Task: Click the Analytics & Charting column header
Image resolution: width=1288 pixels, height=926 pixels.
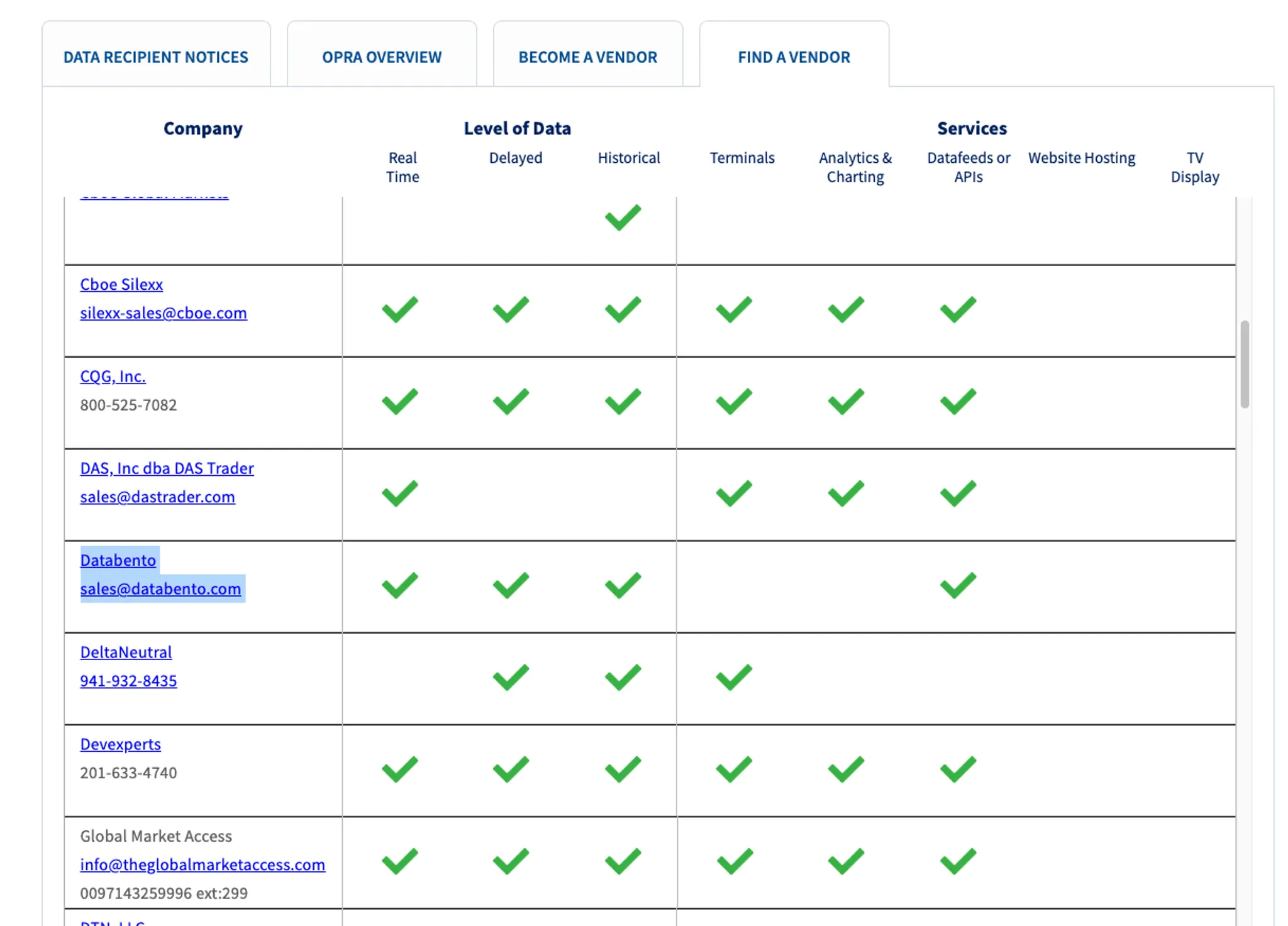Action: click(x=855, y=167)
